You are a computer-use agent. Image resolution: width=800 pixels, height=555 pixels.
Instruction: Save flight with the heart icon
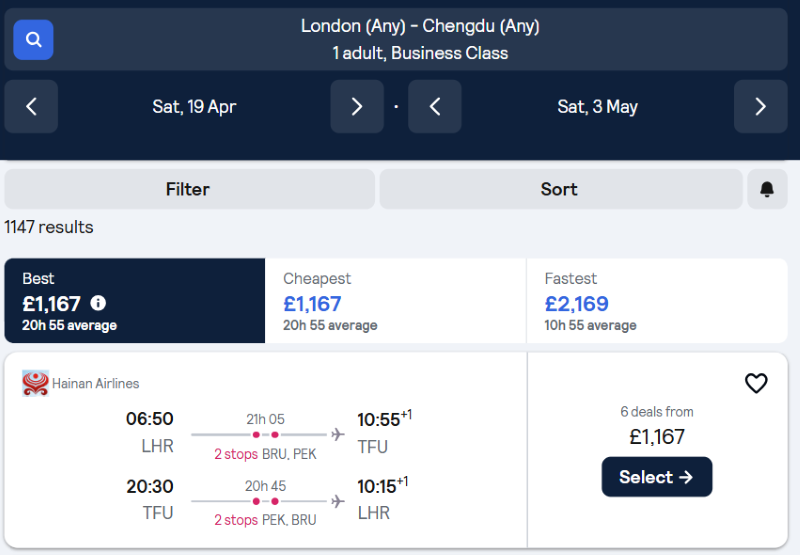tap(756, 383)
